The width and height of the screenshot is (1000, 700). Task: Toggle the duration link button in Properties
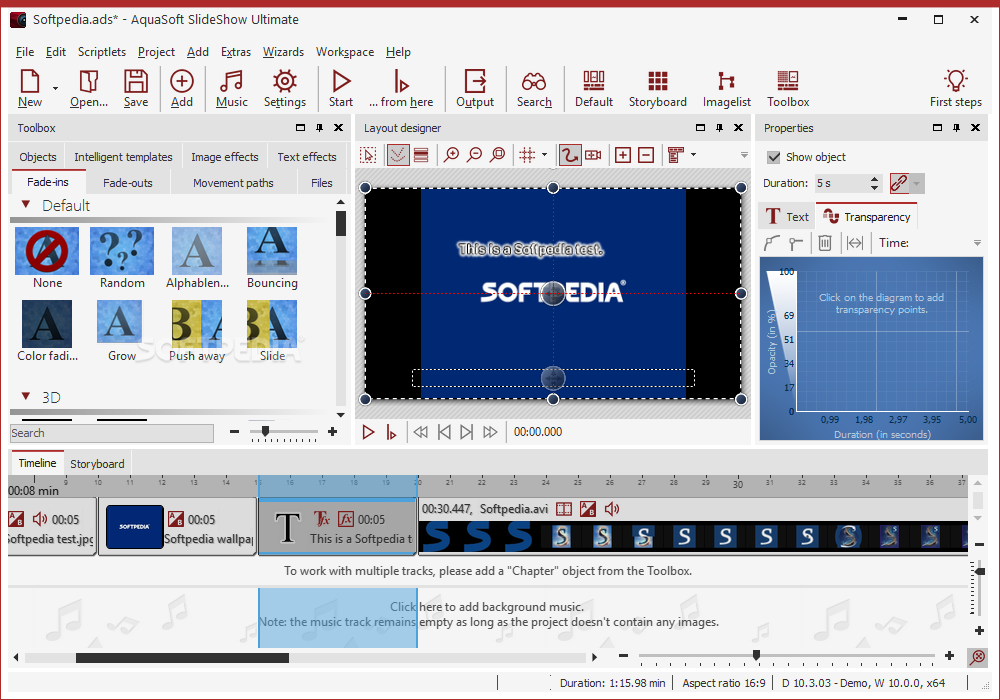(x=899, y=183)
